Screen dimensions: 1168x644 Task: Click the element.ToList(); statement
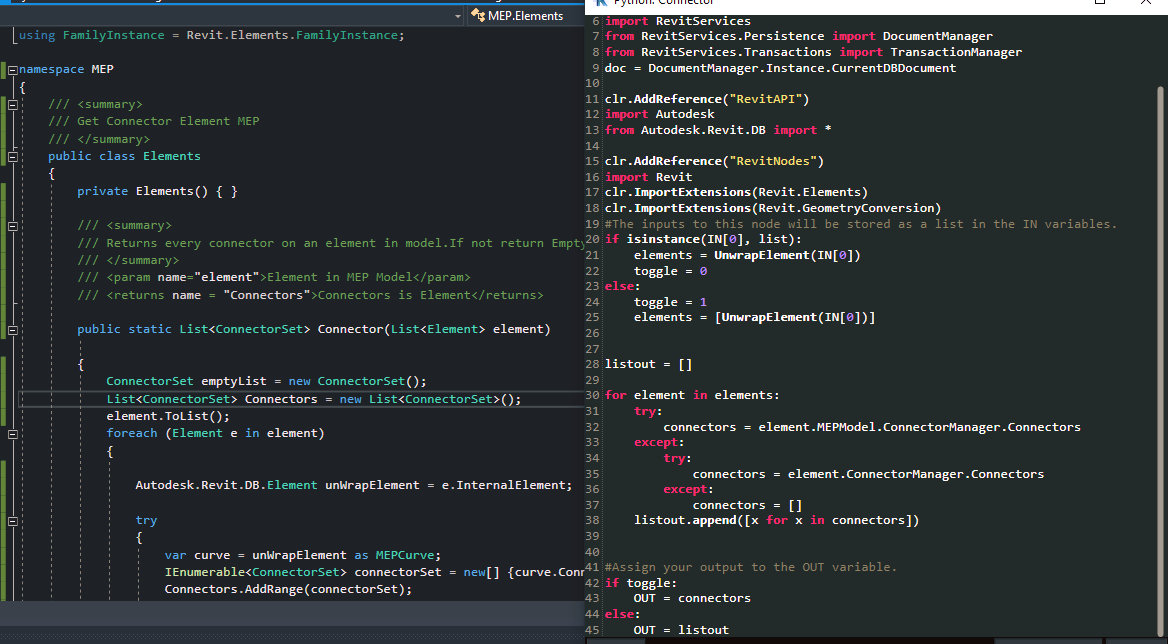[x=168, y=416]
